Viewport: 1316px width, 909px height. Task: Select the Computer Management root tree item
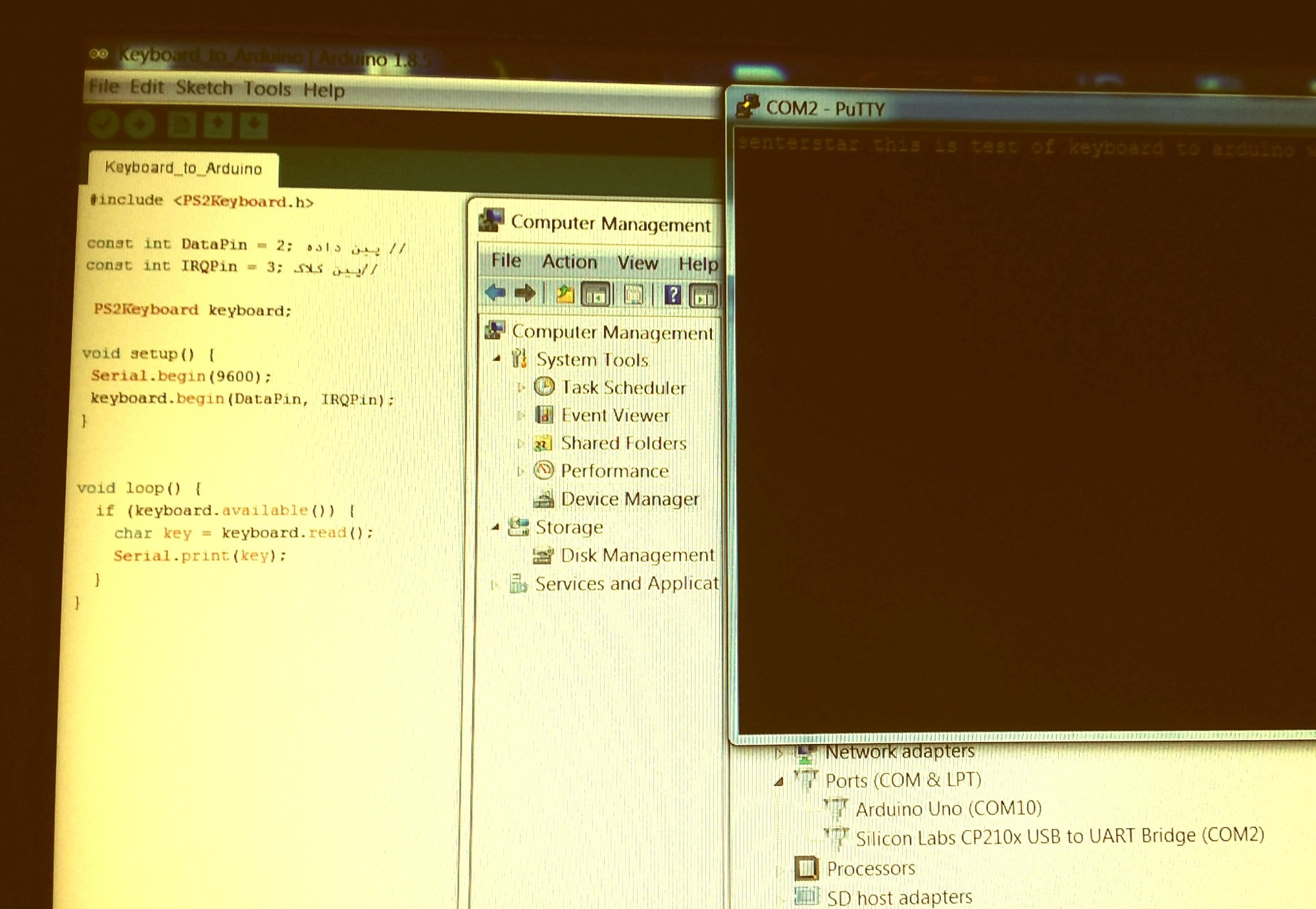(612, 332)
